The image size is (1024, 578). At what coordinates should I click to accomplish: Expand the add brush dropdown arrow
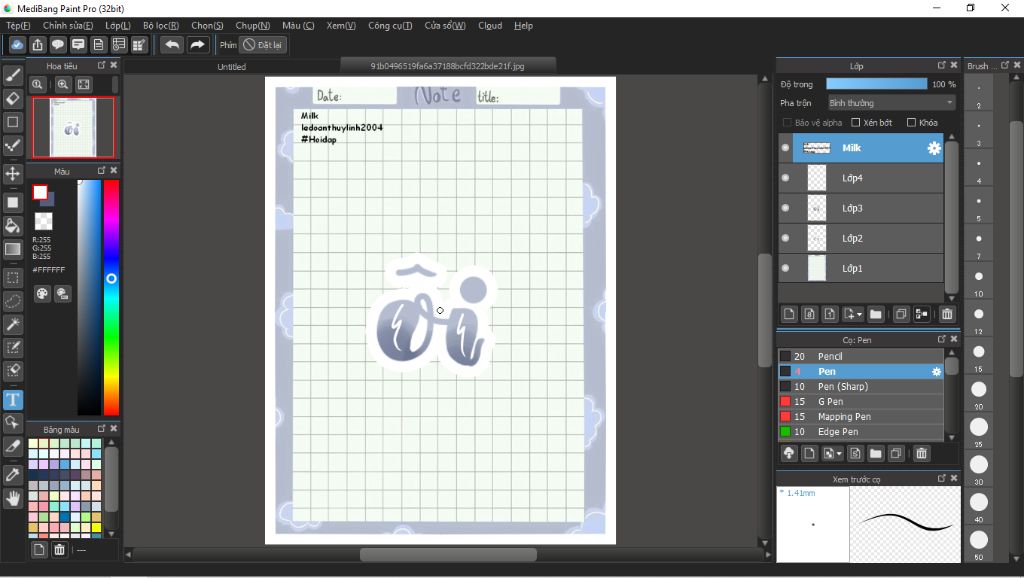[x=839, y=454]
